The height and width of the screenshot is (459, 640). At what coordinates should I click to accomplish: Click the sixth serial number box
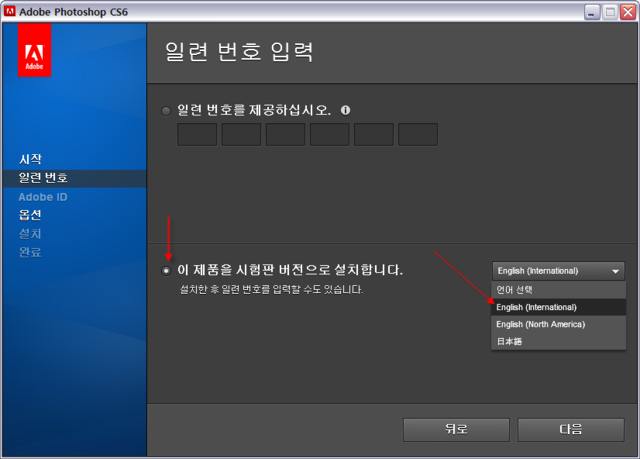click(x=418, y=135)
